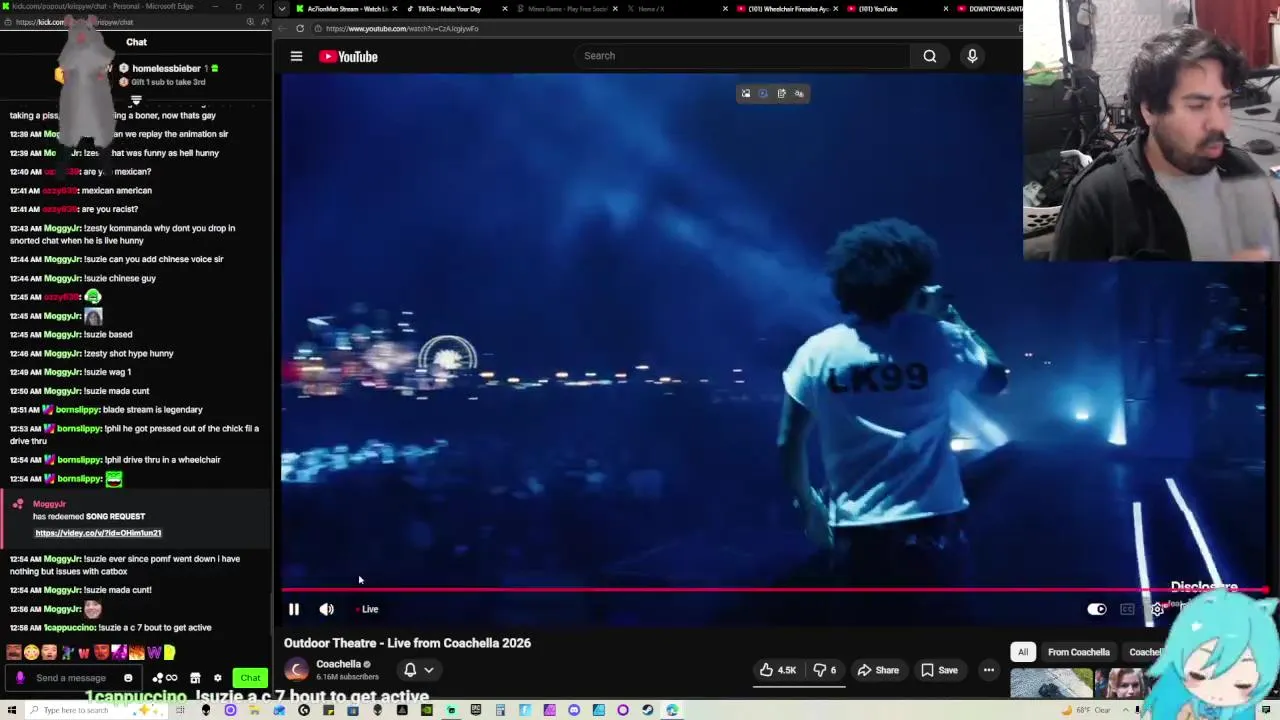The height and width of the screenshot is (720, 1280).
Task: Start YouTube voice search with microphone
Action: pos(972,56)
